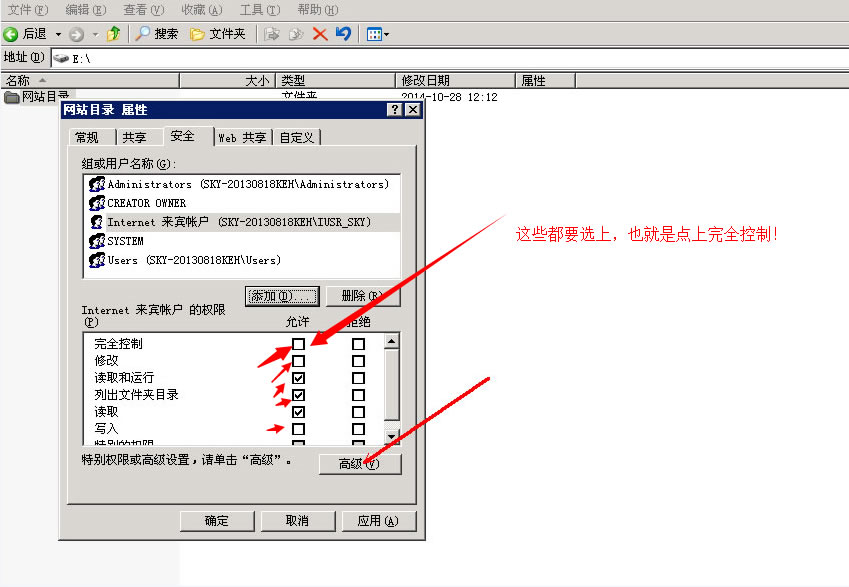Open the 查看(V) menu
The image size is (849, 587).
[143, 10]
